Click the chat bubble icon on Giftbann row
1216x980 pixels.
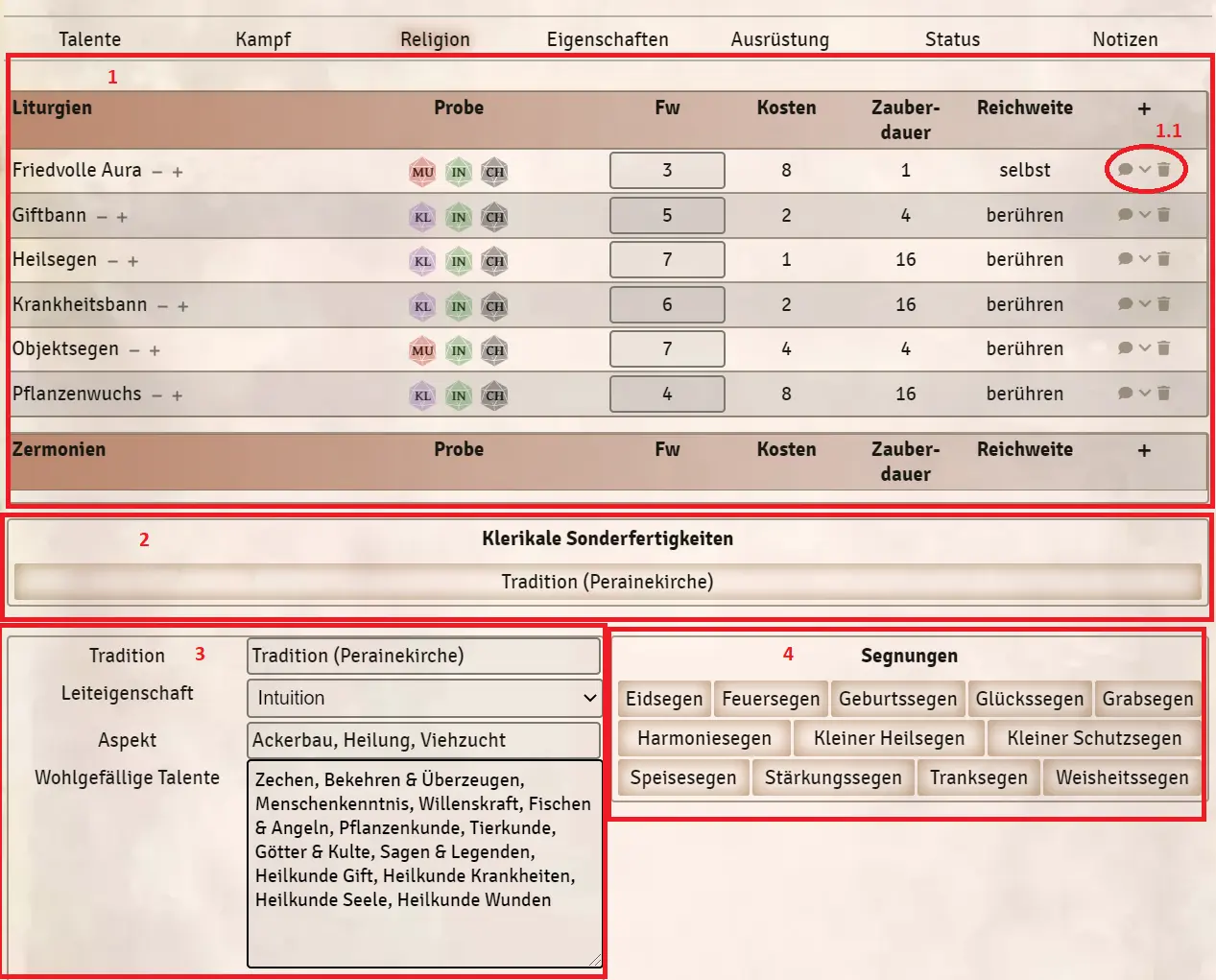coord(1125,215)
